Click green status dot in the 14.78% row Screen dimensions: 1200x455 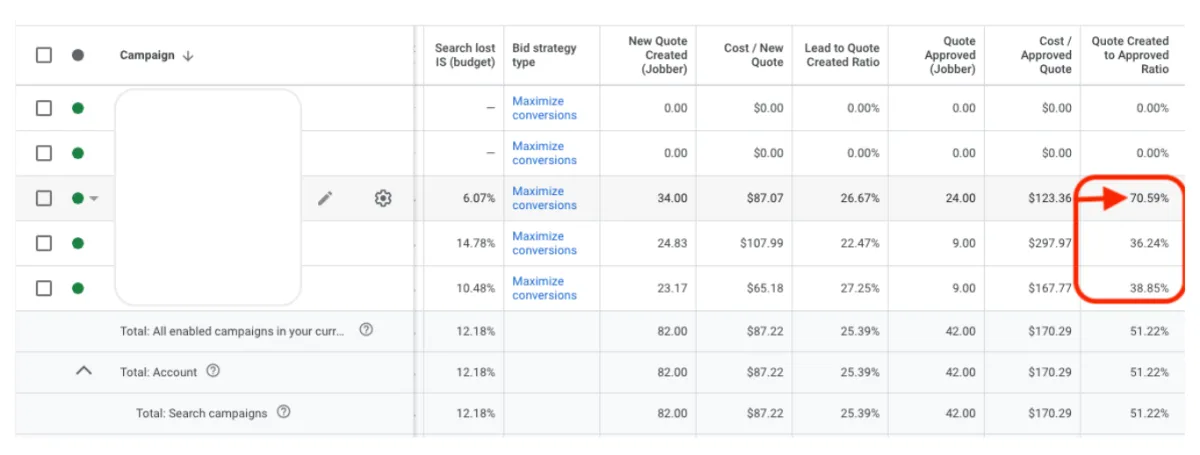78,243
